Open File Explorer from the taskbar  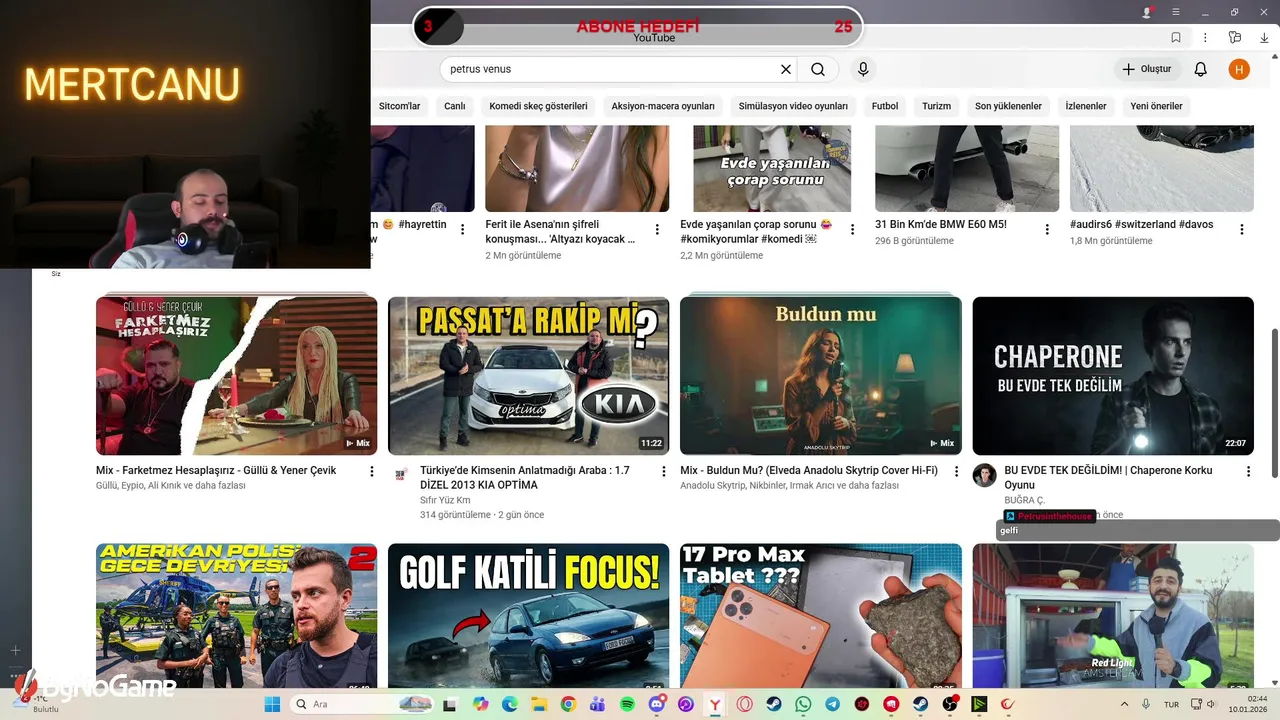point(538,704)
